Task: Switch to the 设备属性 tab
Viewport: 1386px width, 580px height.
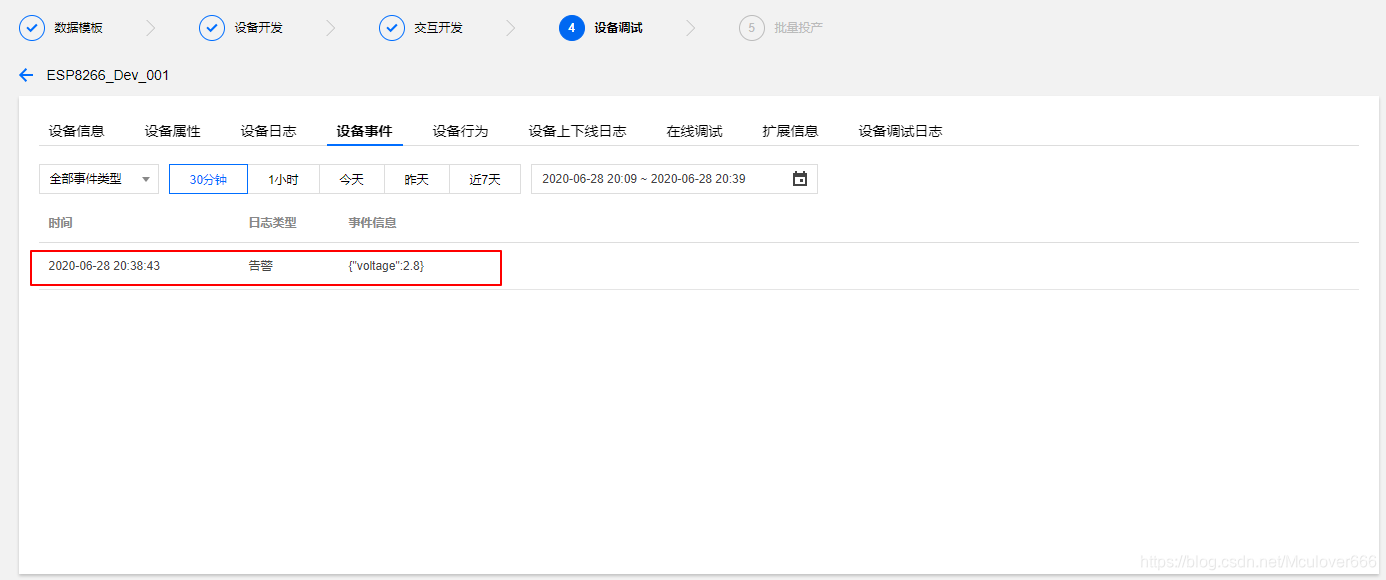Action: pos(173,131)
